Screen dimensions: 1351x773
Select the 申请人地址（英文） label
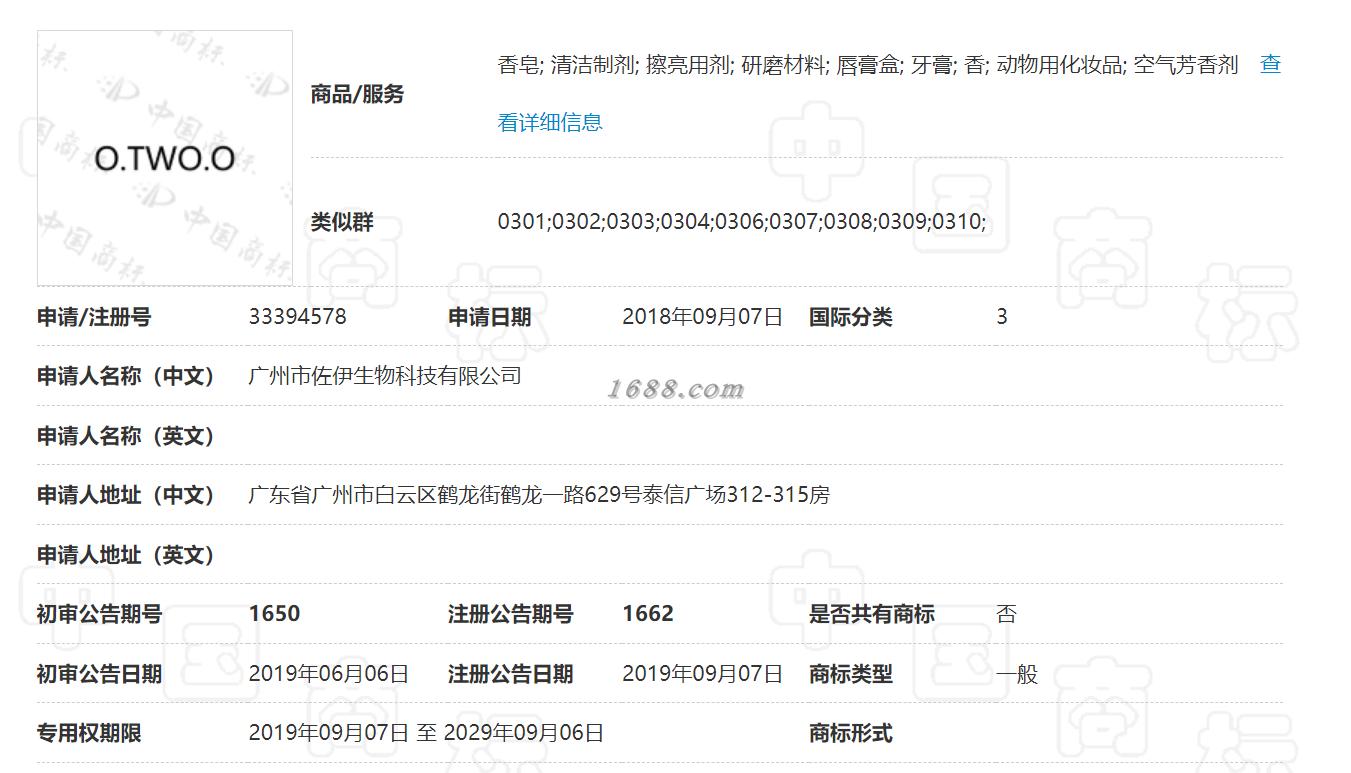pos(126,555)
